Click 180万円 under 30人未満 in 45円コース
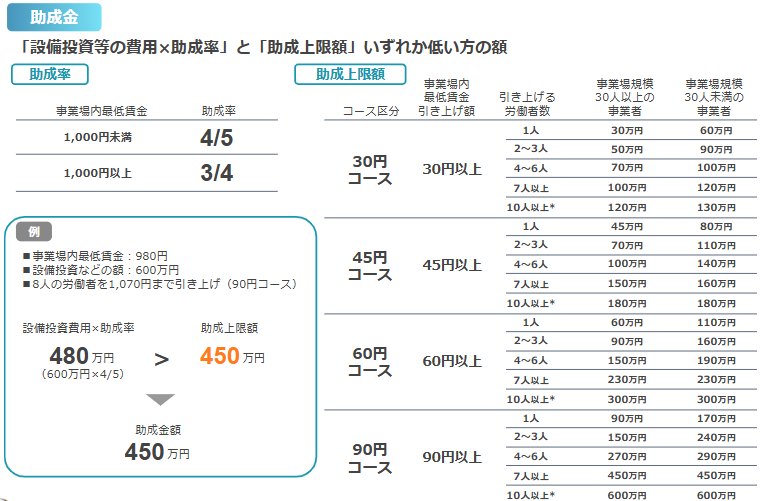 coord(716,304)
